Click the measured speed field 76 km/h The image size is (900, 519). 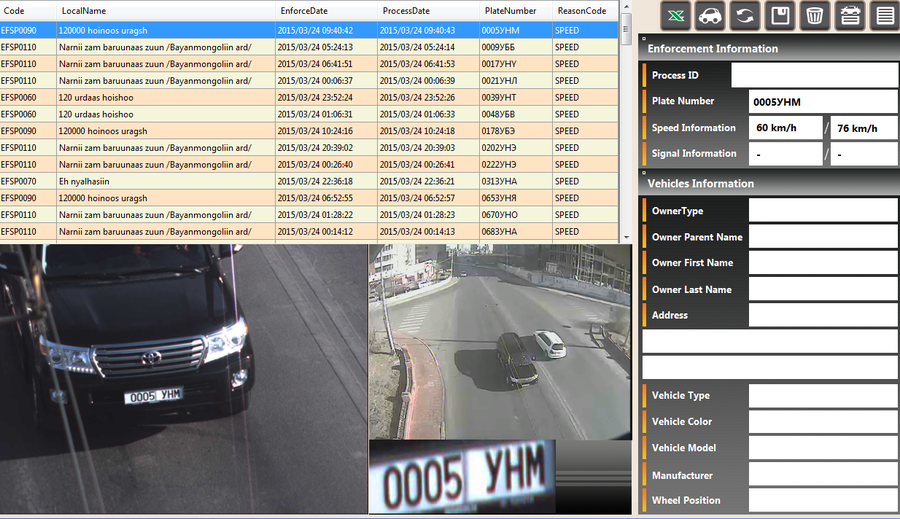click(x=864, y=127)
